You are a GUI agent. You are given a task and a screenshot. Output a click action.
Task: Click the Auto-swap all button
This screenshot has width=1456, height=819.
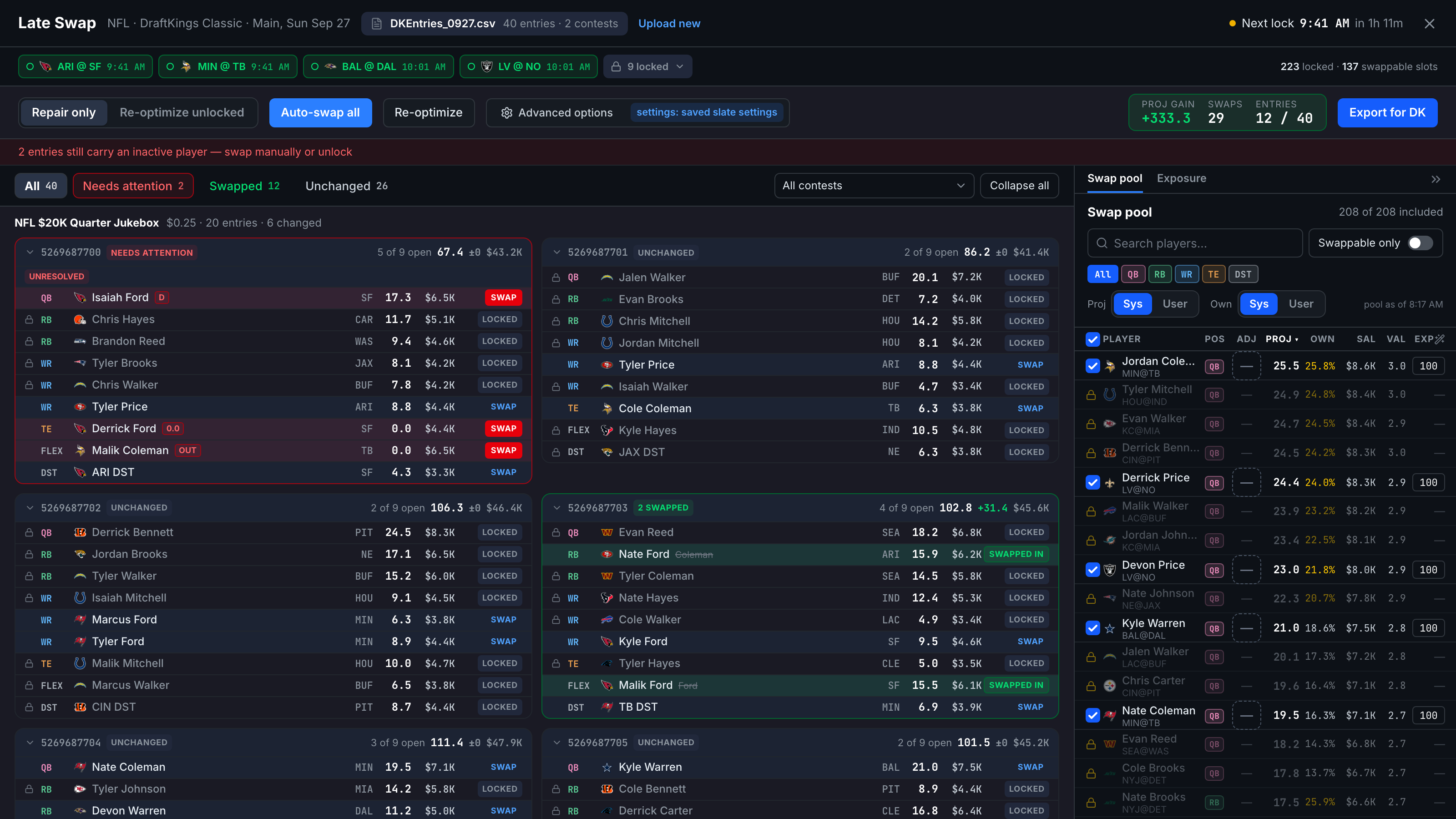(320, 113)
